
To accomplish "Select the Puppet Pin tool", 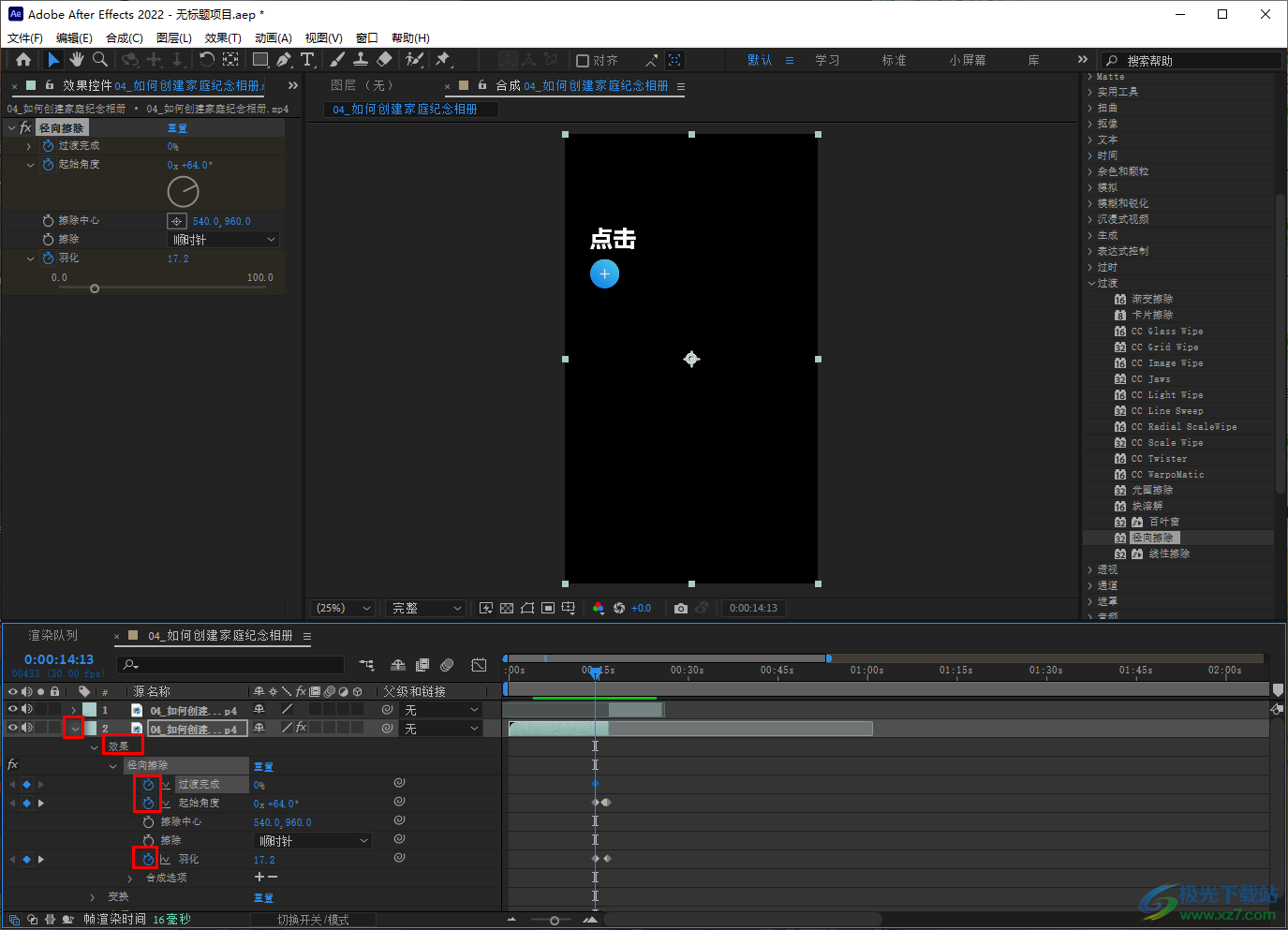I will [443, 60].
